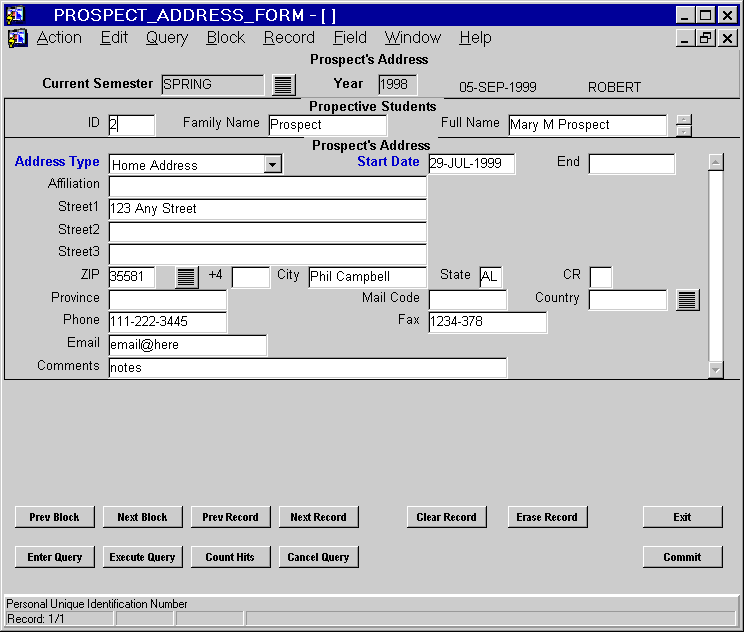Click the State field
744x632 pixels.
(x=491, y=277)
